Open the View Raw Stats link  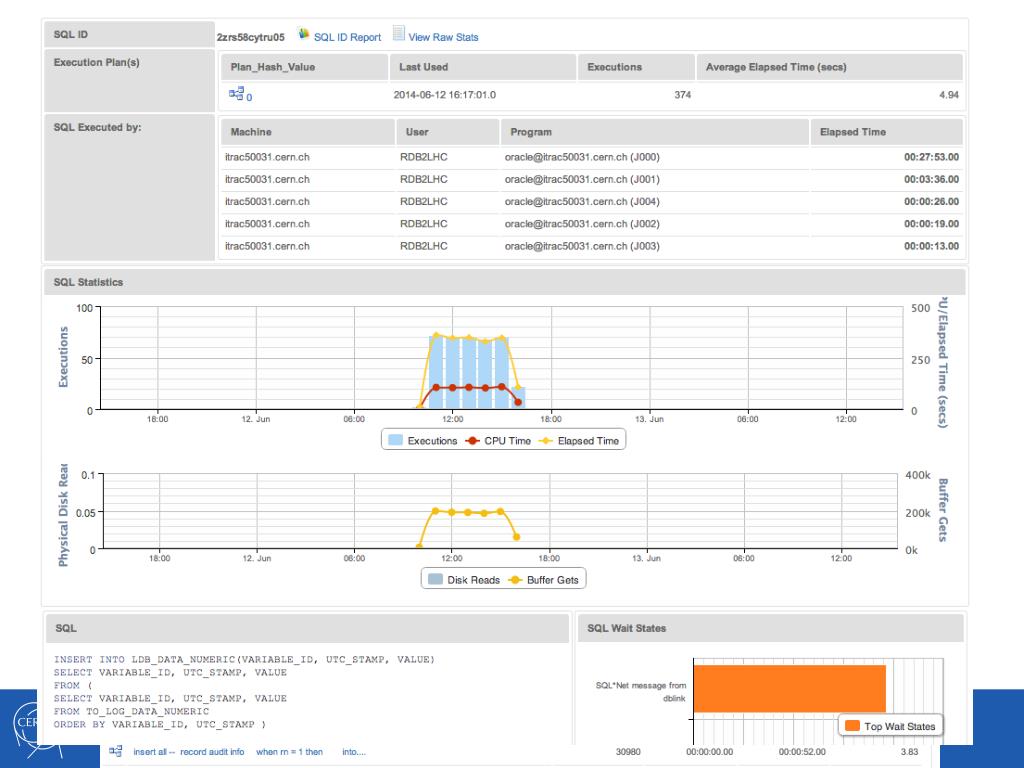(x=443, y=37)
